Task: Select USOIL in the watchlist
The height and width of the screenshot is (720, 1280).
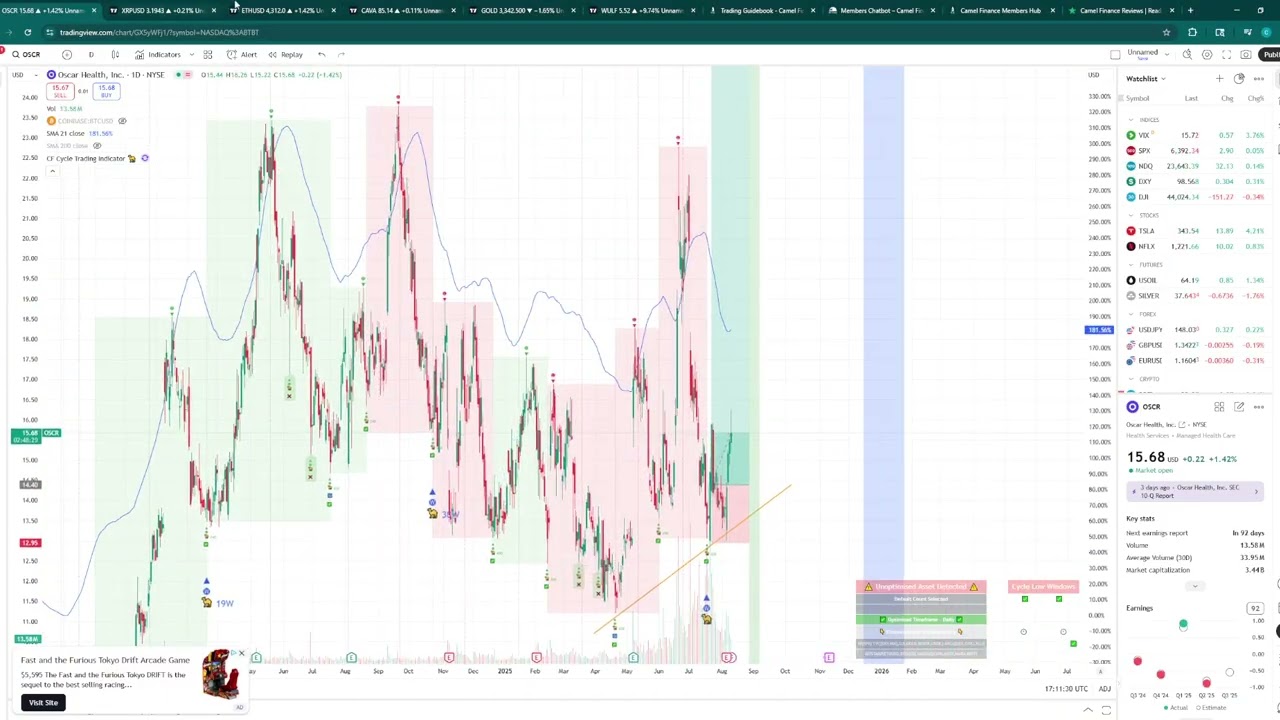Action: click(1196, 280)
